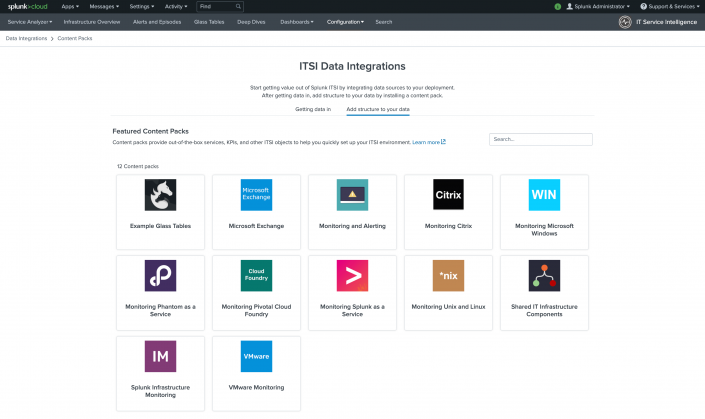Open the Cloud Foundry pack icon

tap(256, 276)
